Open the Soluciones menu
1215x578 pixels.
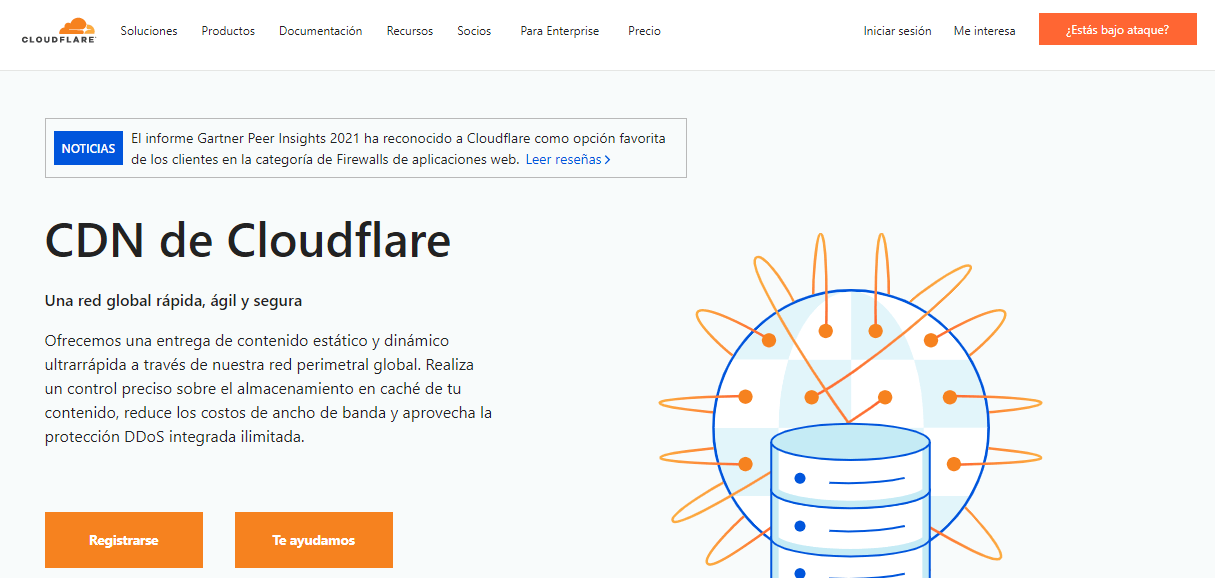pyautogui.click(x=149, y=31)
